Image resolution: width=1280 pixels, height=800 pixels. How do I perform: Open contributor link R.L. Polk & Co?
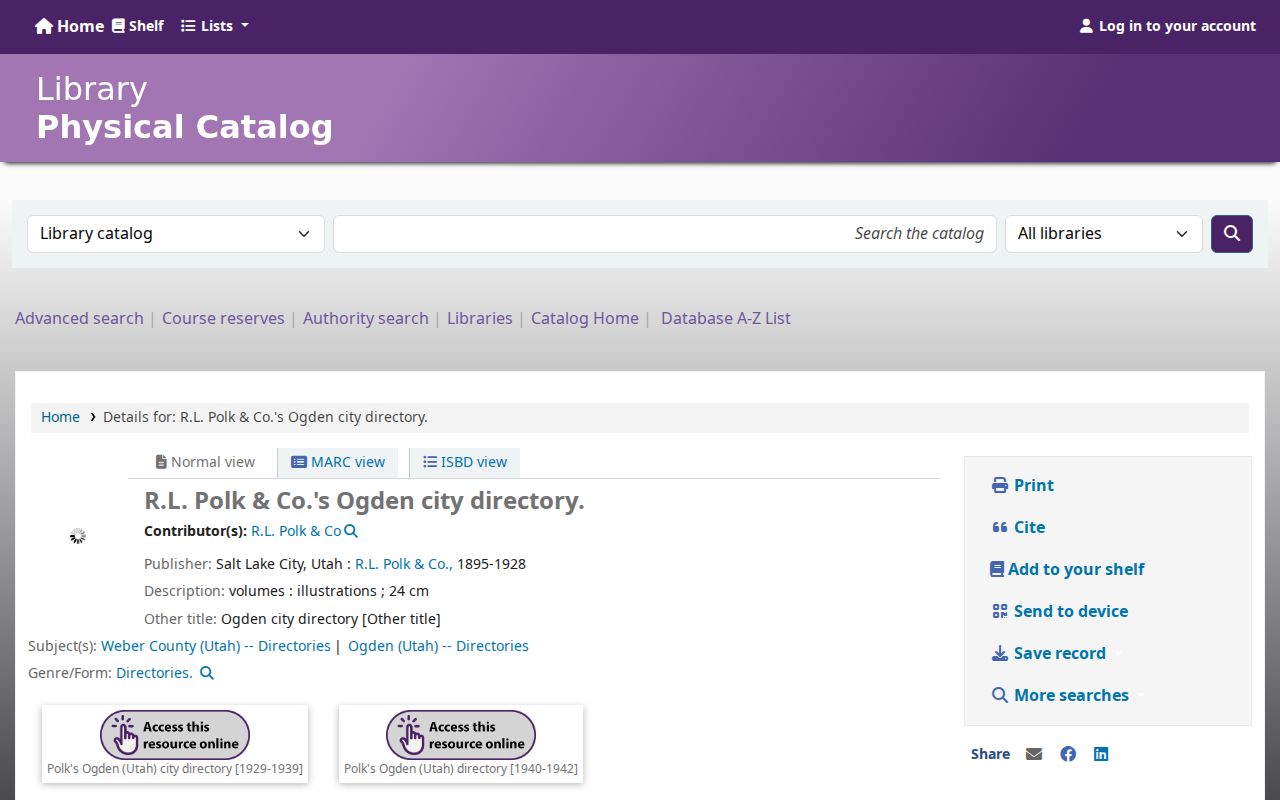tap(296, 531)
